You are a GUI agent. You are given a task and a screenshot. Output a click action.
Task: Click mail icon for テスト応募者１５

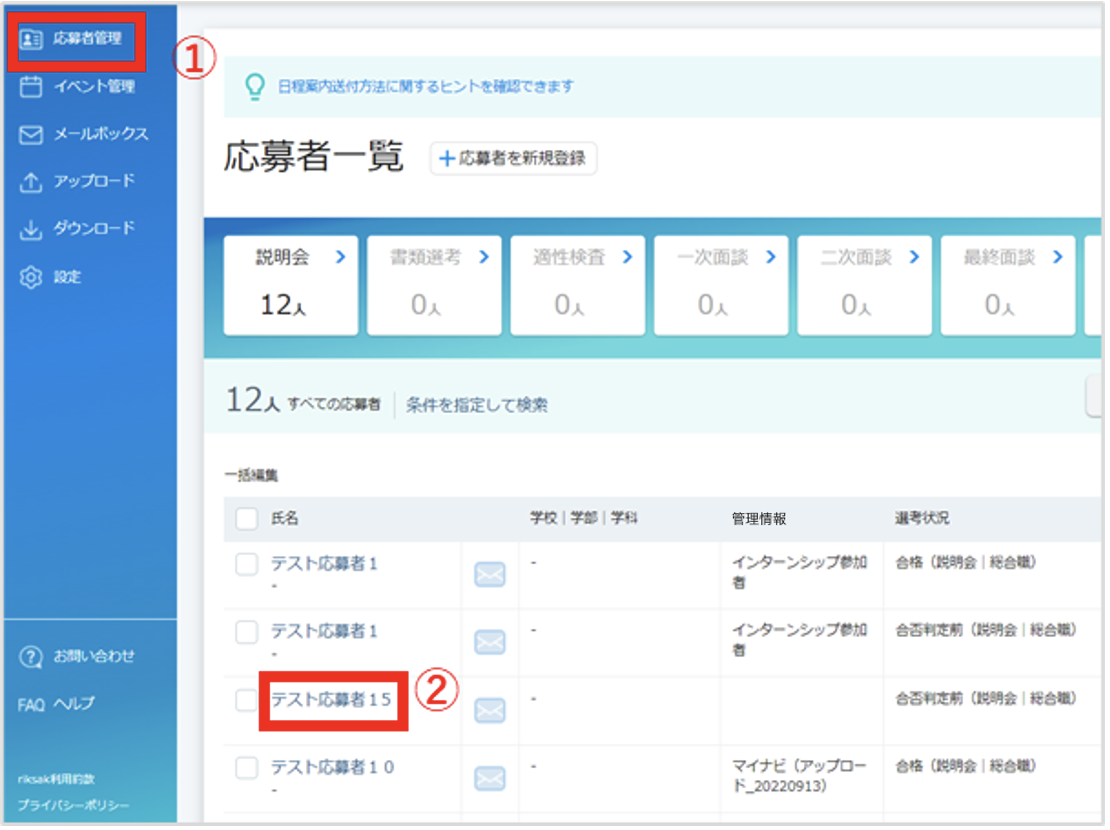click(x=489, y=710)
